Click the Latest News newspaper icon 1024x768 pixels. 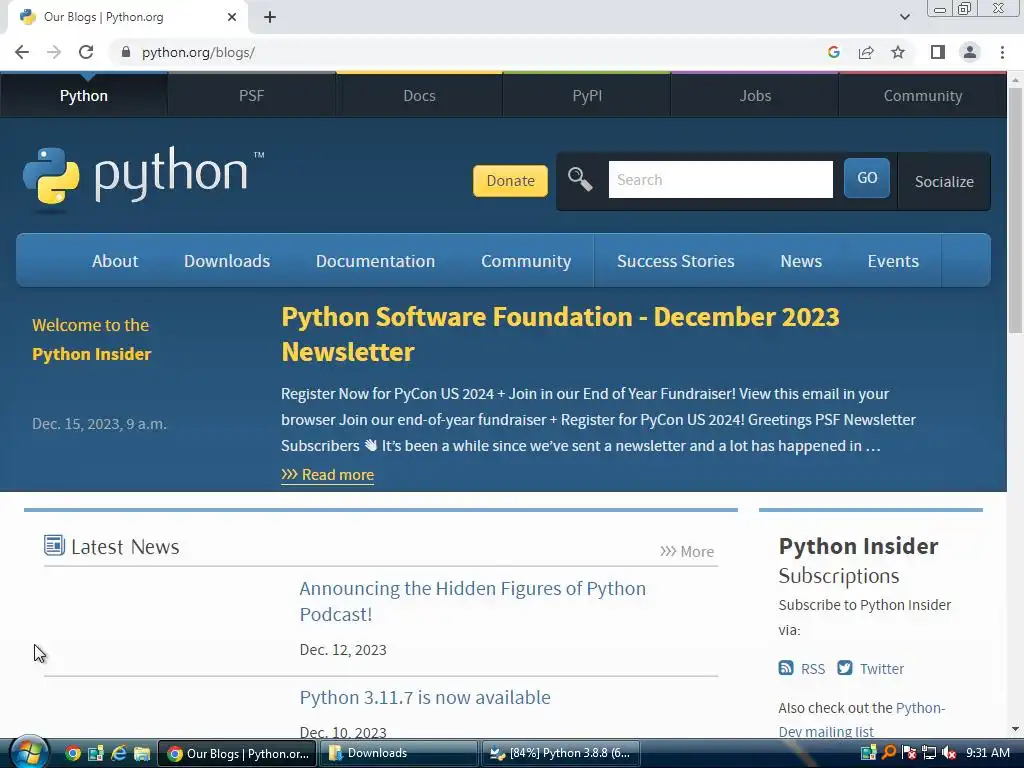[54, 545]
